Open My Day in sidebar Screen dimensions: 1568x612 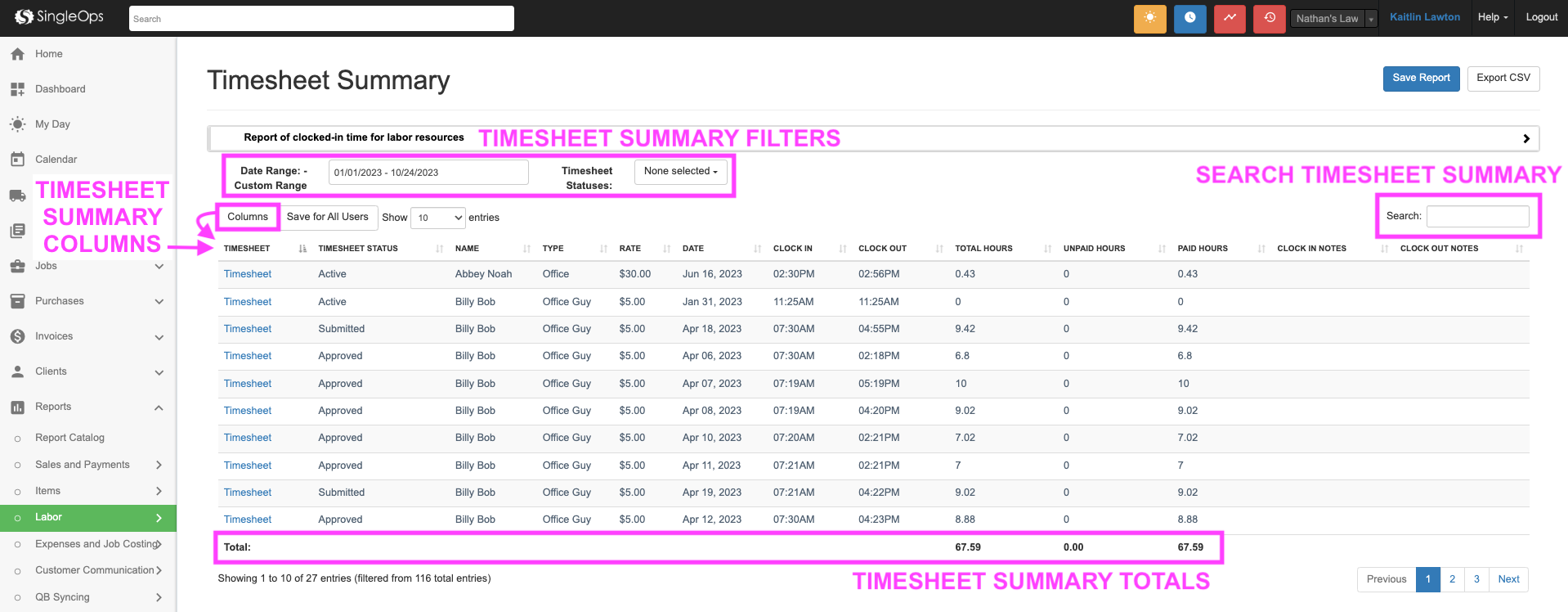tap(52, 124)
